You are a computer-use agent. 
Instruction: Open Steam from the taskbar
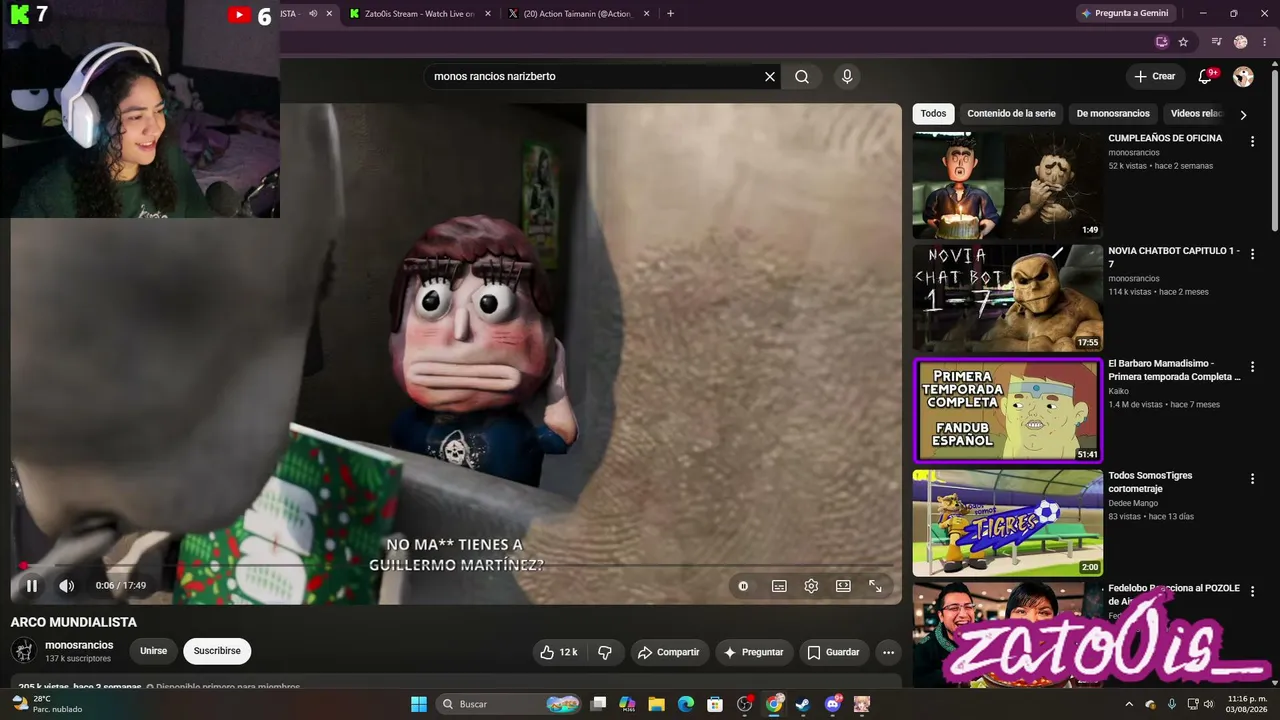pos(802,704)
